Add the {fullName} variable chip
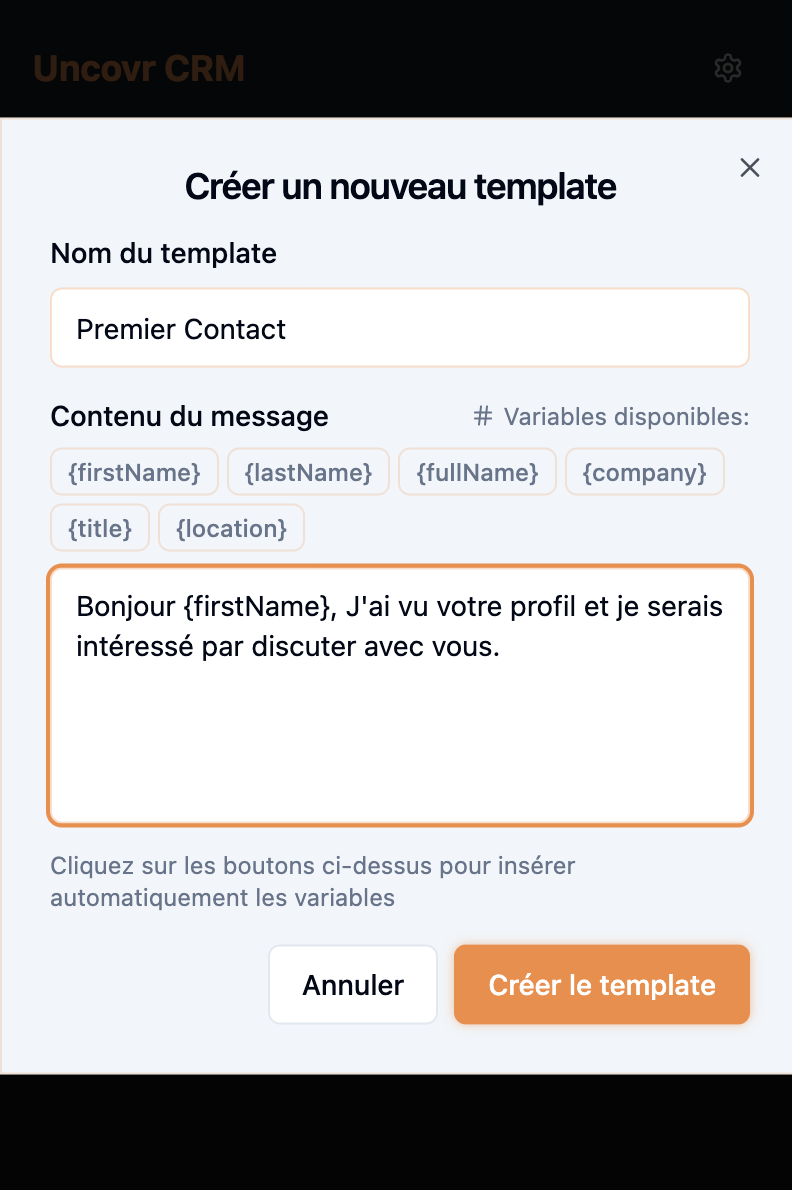The height and width of the screenshot is (1190, 792). pyautogui.click(x=477, y=472)
